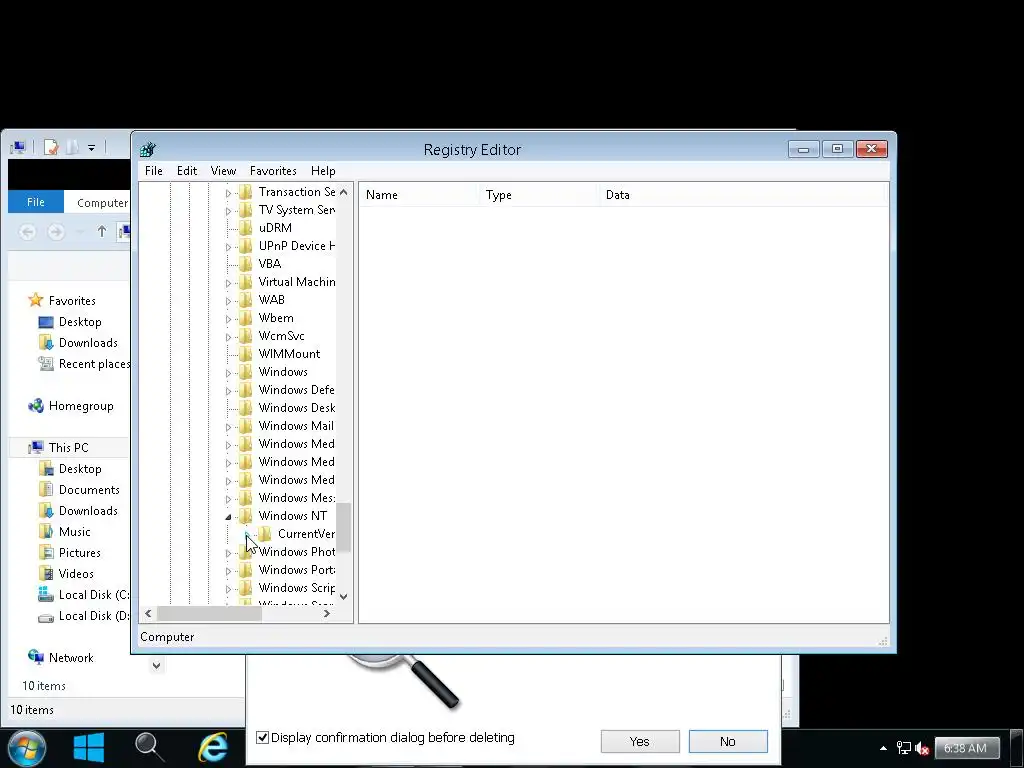Screen dimensions: 1024x768
Task: Expand the WcmSvc registry key
Action: point(228,337)
